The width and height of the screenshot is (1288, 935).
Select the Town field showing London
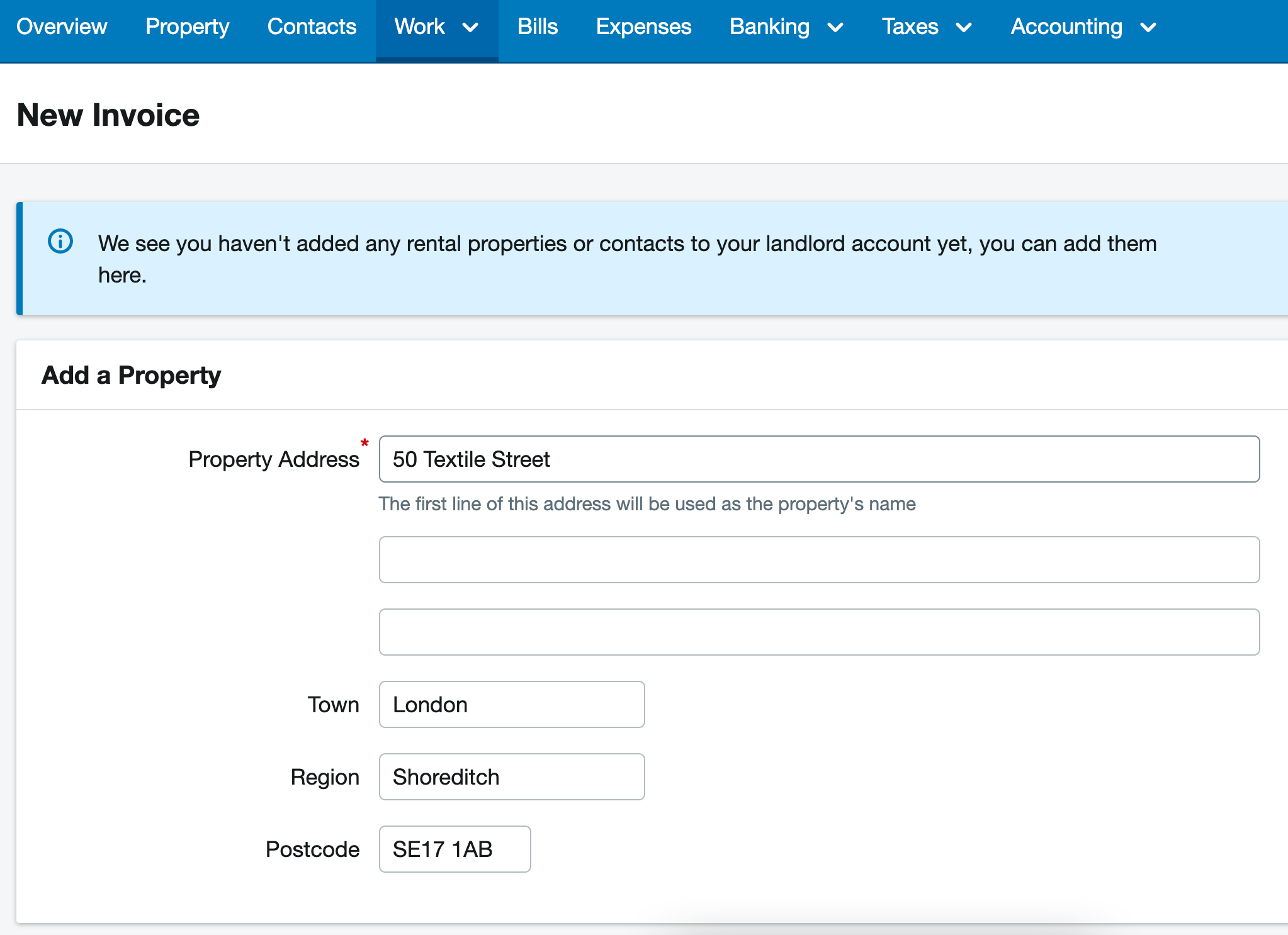click(511, 704)
